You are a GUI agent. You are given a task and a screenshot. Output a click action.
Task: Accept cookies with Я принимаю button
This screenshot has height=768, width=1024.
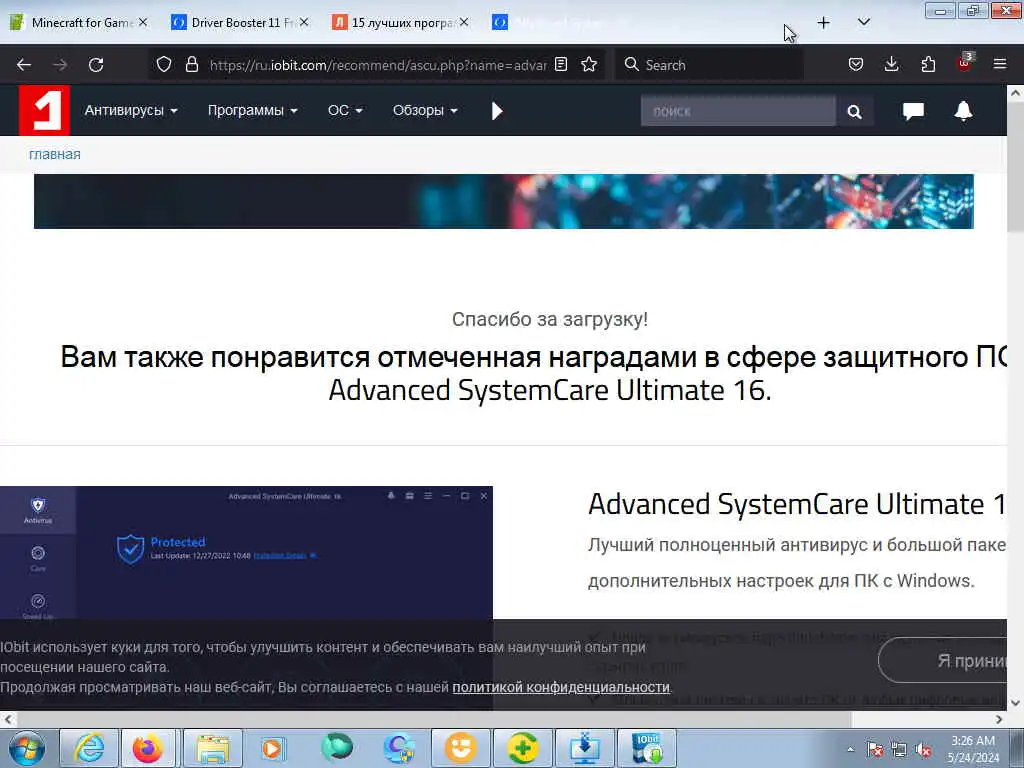point(943,660)
